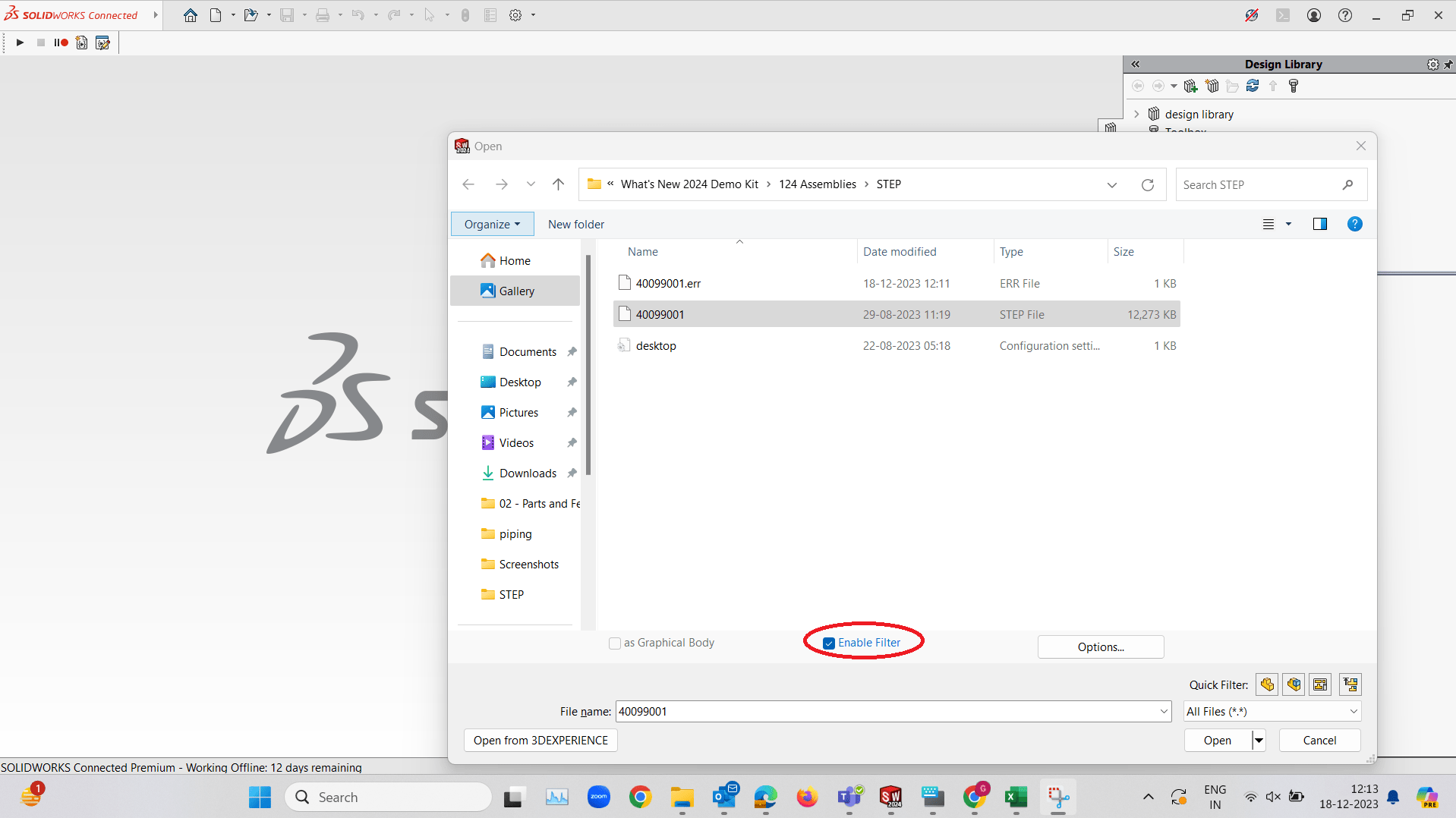Open the Options gear in SOLIDWORKS toolbar
1456x818 pixels.
[515, 15]
